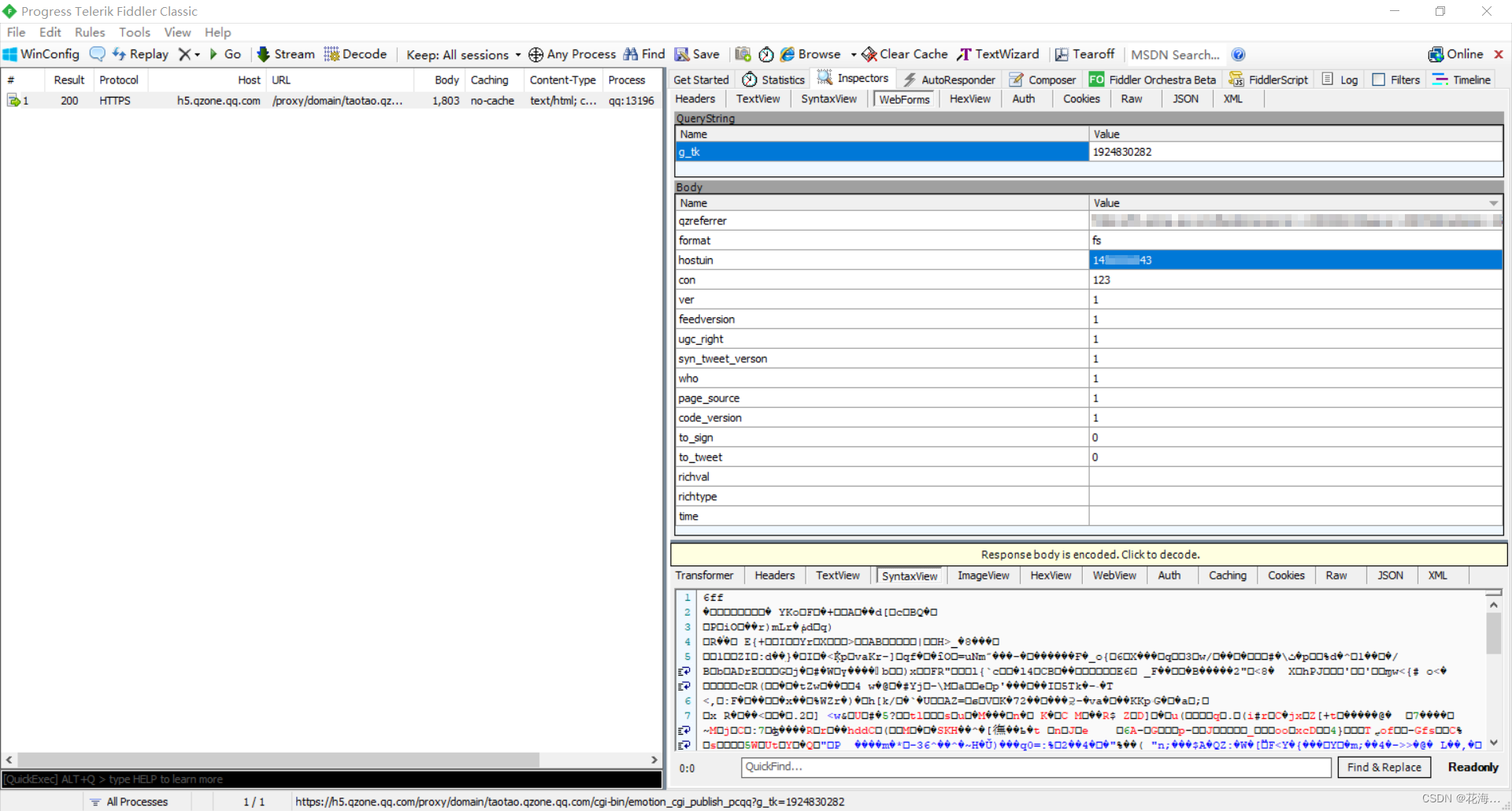The width and height of the screenshot is (1512, 811).
Task: Open the Rules menu
Action: click(90, 32)
